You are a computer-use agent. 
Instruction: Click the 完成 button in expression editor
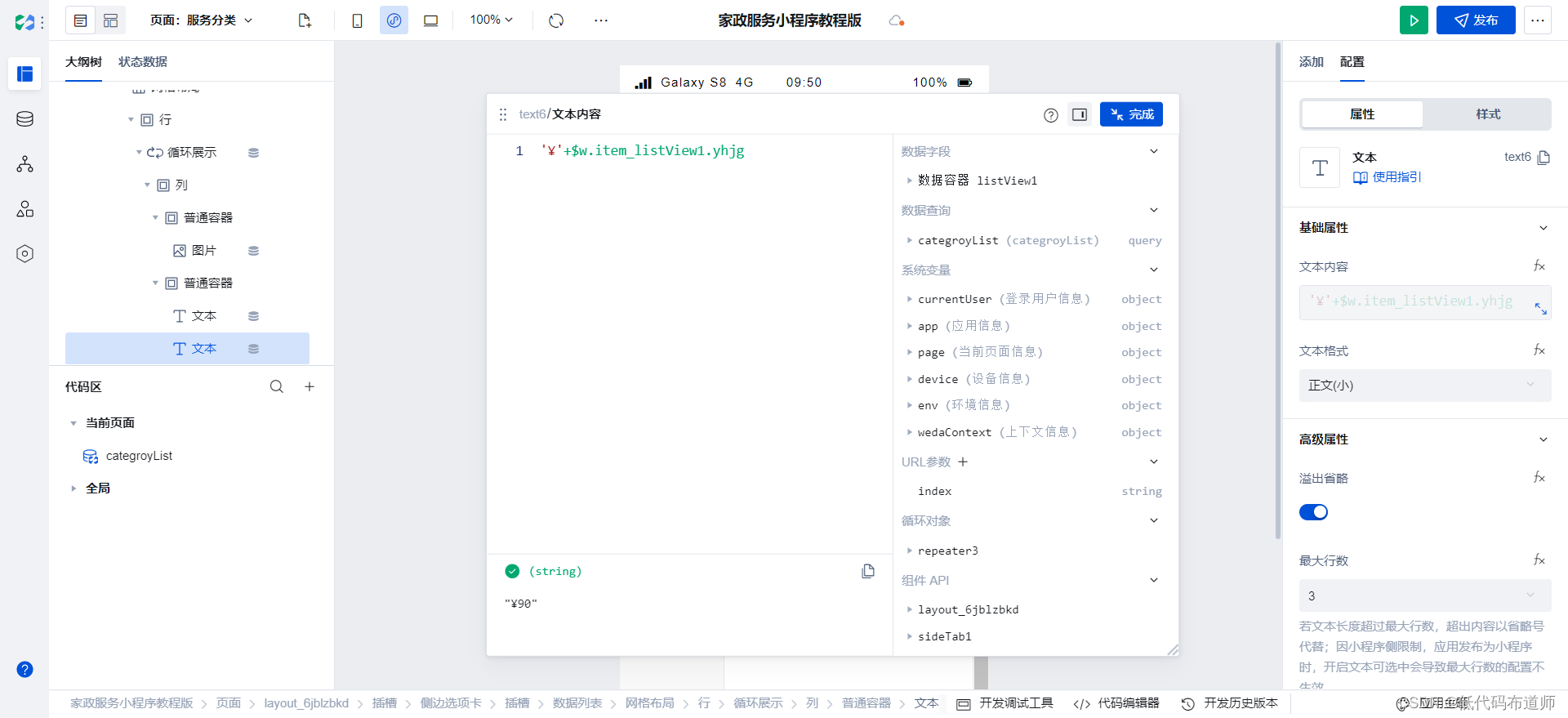pos(1131,114)
